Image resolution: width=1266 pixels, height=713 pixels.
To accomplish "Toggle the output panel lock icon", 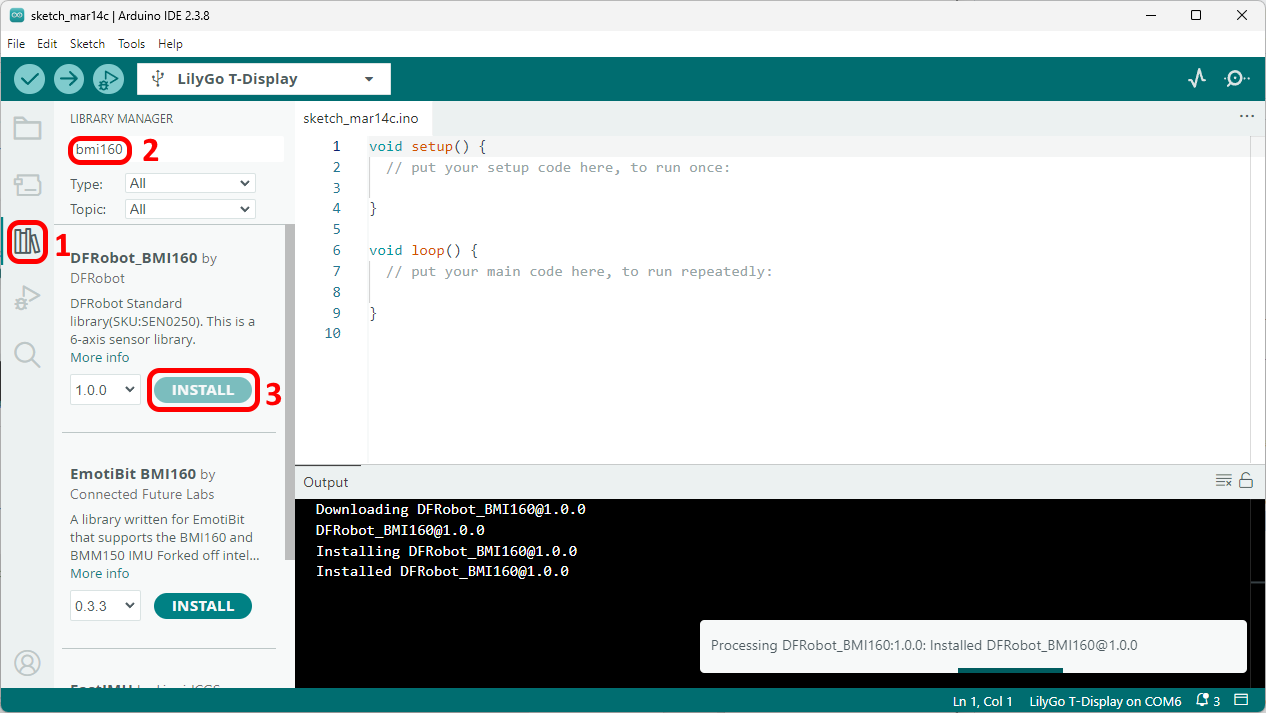I will coord(1246,481).
